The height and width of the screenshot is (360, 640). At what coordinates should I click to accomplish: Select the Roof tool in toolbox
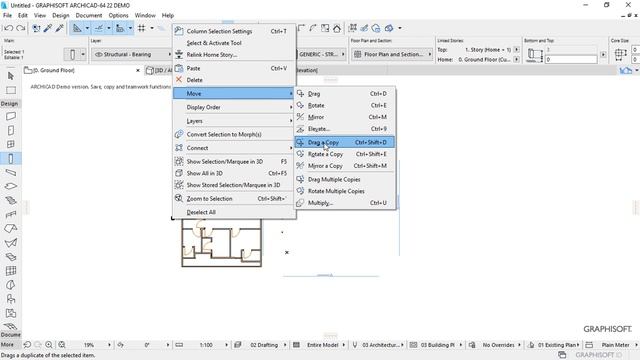click(x=11, y=229)
